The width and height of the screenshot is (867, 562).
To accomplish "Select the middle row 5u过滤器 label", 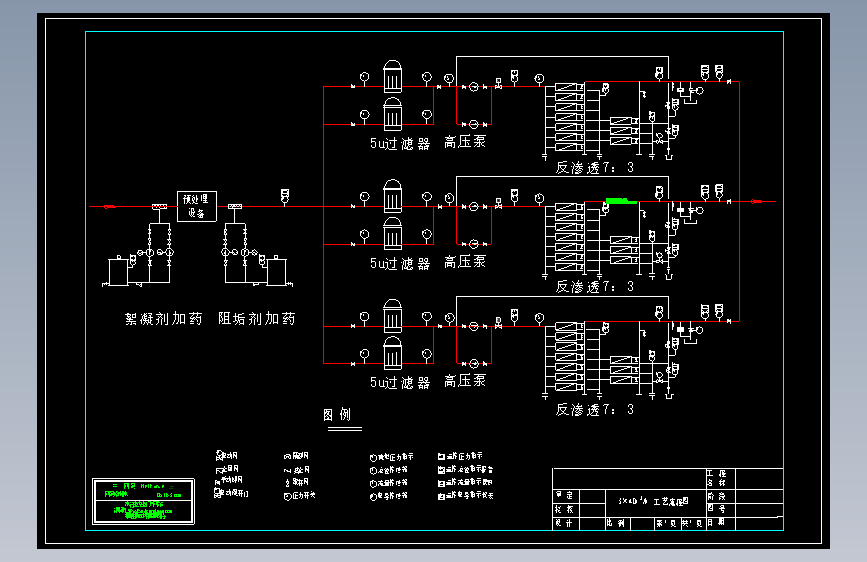I will tap(400, 263).
